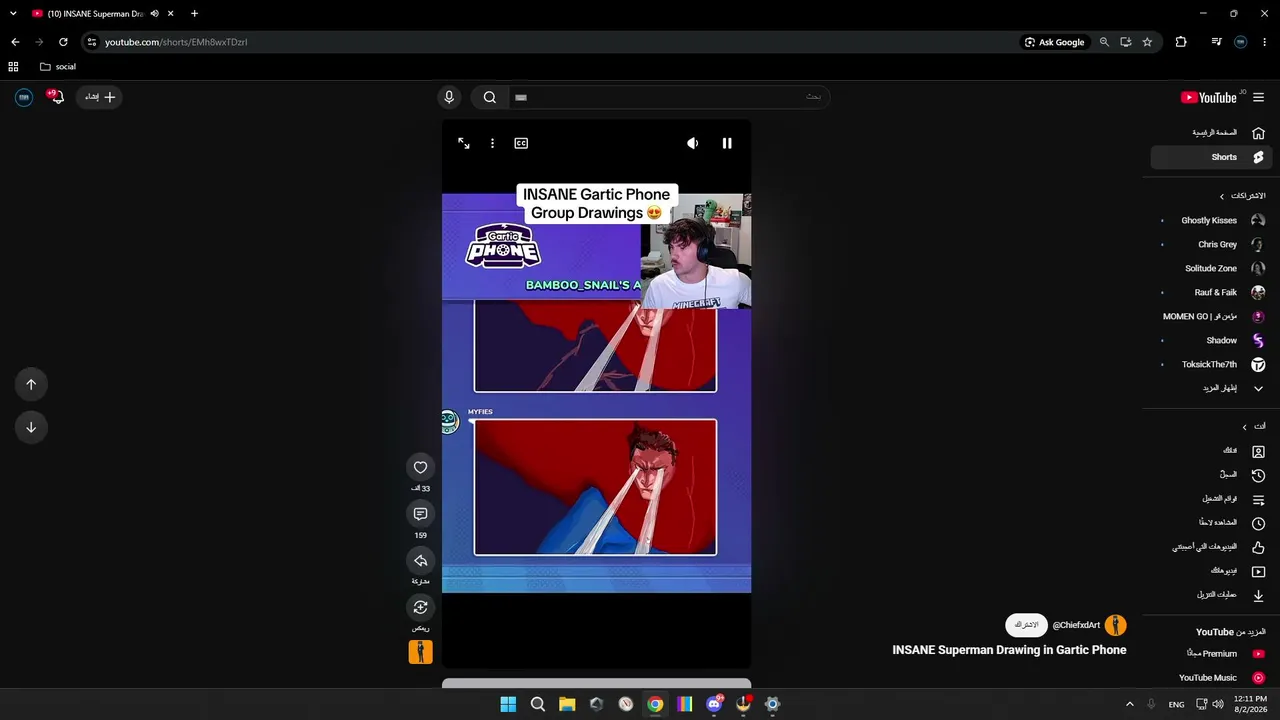
Task: Click the YouTube Shorts URL in the address bar
Action: (176, 42)
